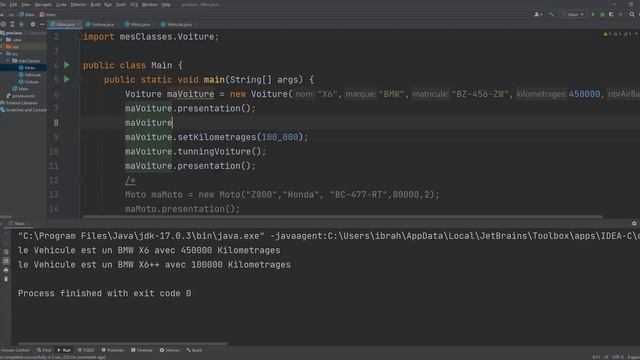Place cursor after maVoiture on line 8
Screen dimensions: 640x360
pos(173,122)
